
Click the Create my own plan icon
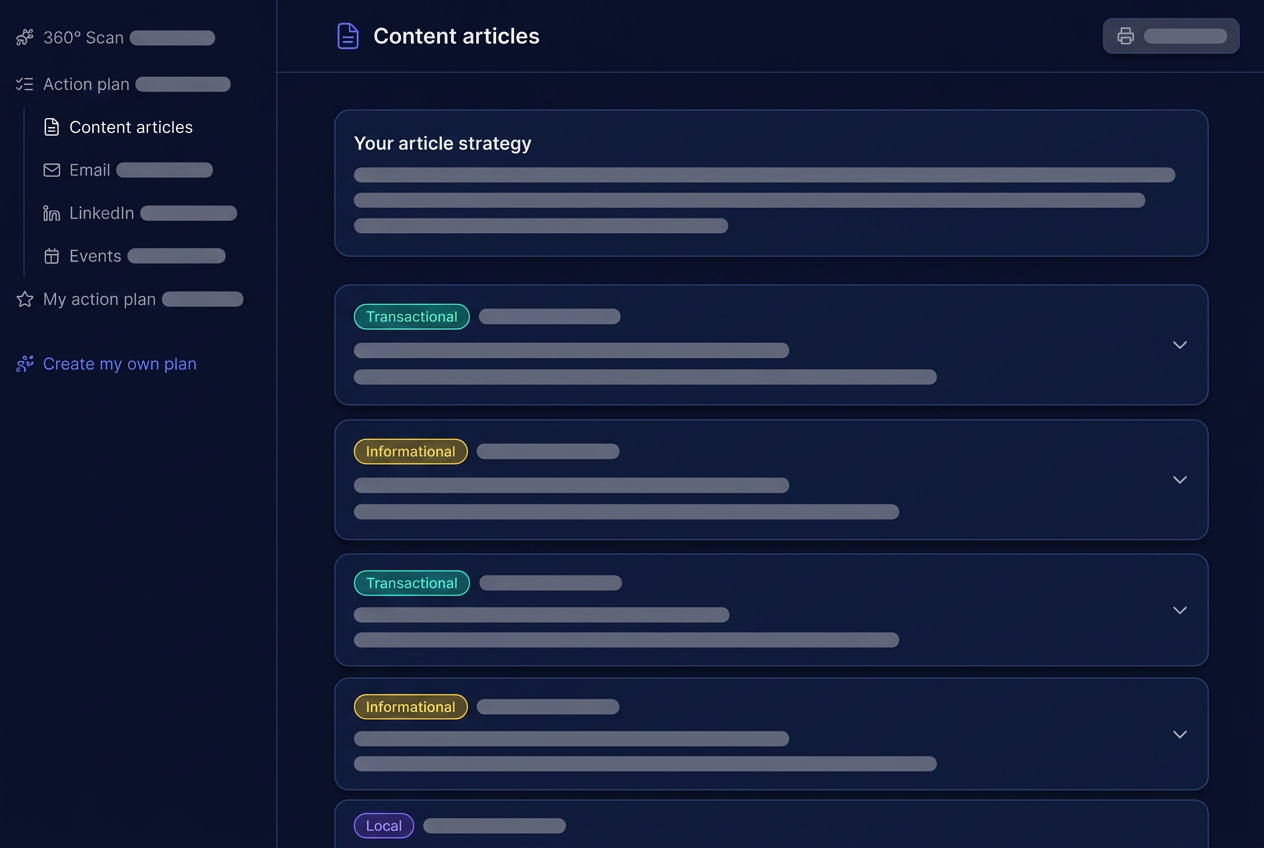click(x=25, y=364)
